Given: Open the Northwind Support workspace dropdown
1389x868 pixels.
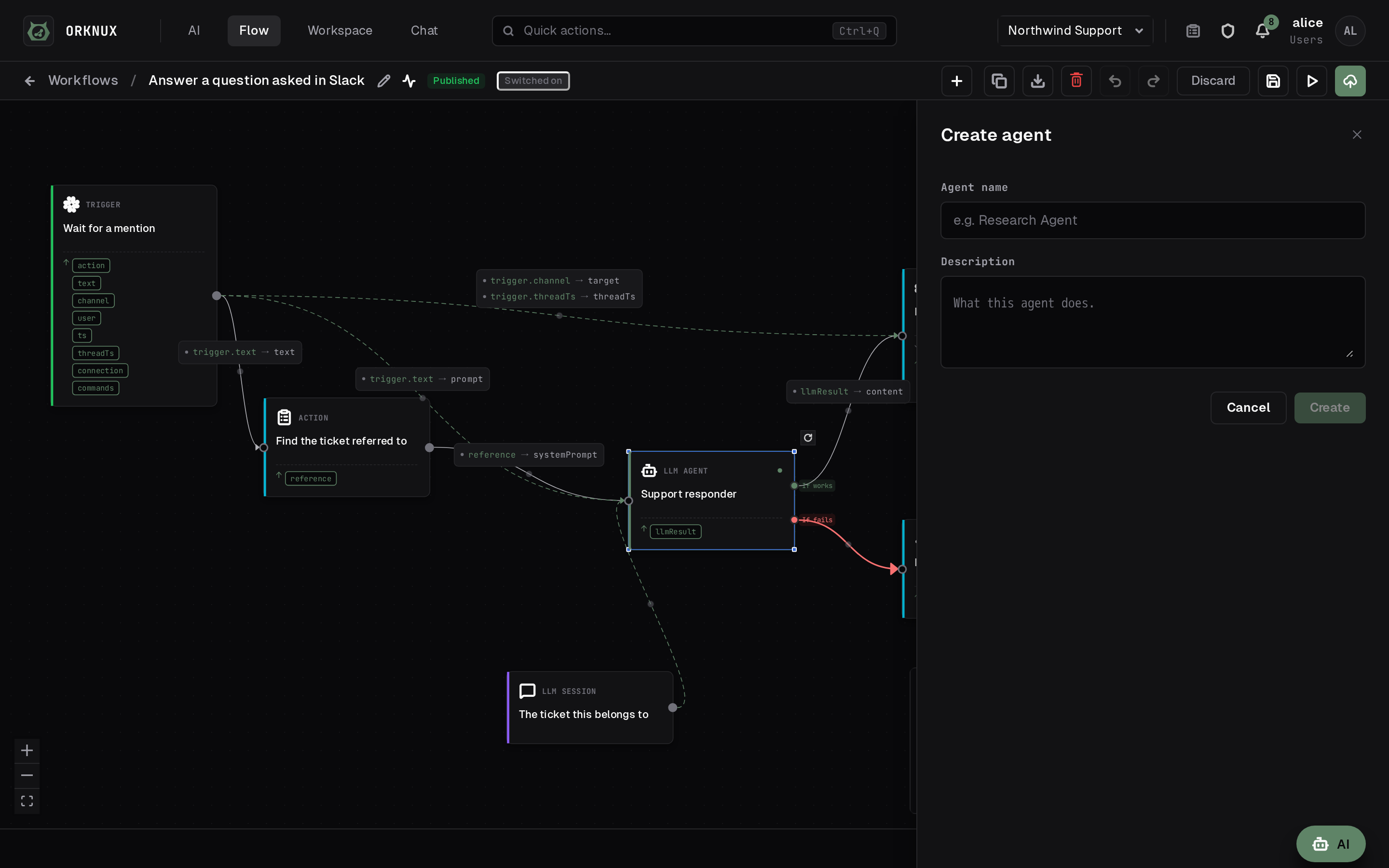Looking at the screenshot, I should tap(1075, 31).
